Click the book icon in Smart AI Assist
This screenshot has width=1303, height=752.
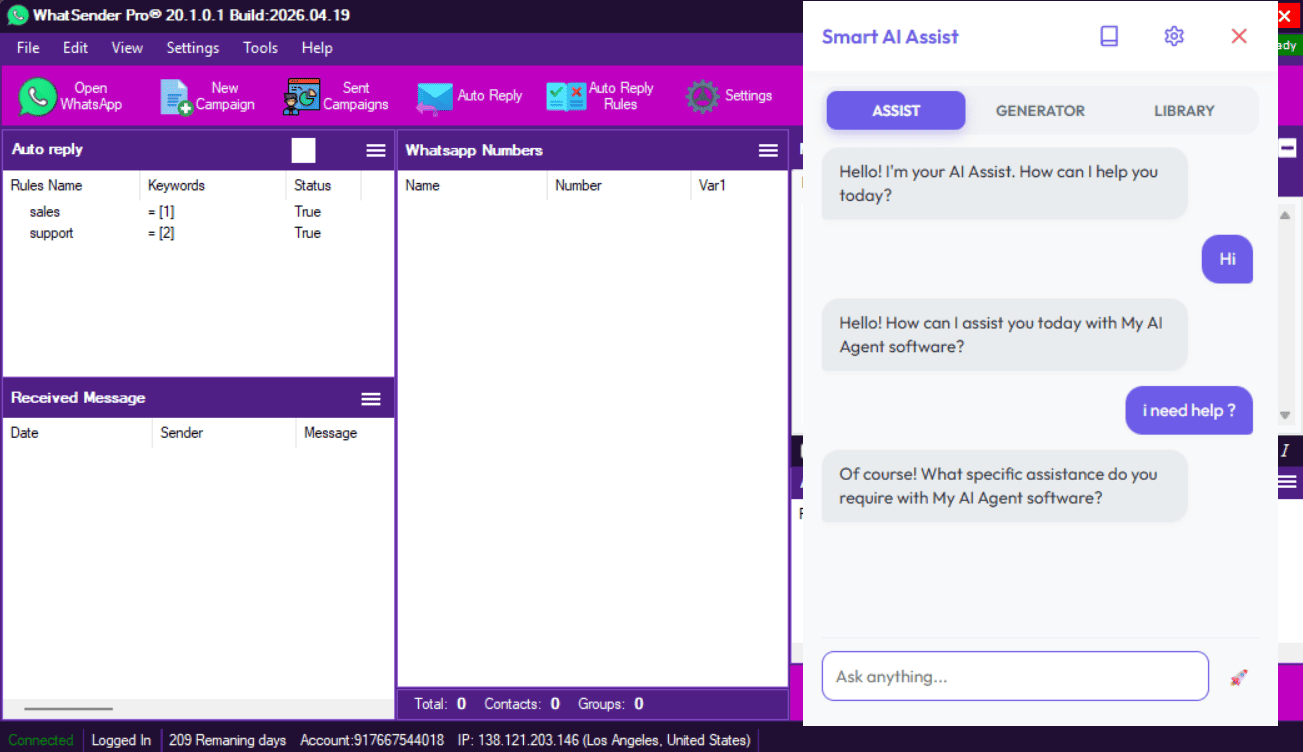(x=1109, y=36)
